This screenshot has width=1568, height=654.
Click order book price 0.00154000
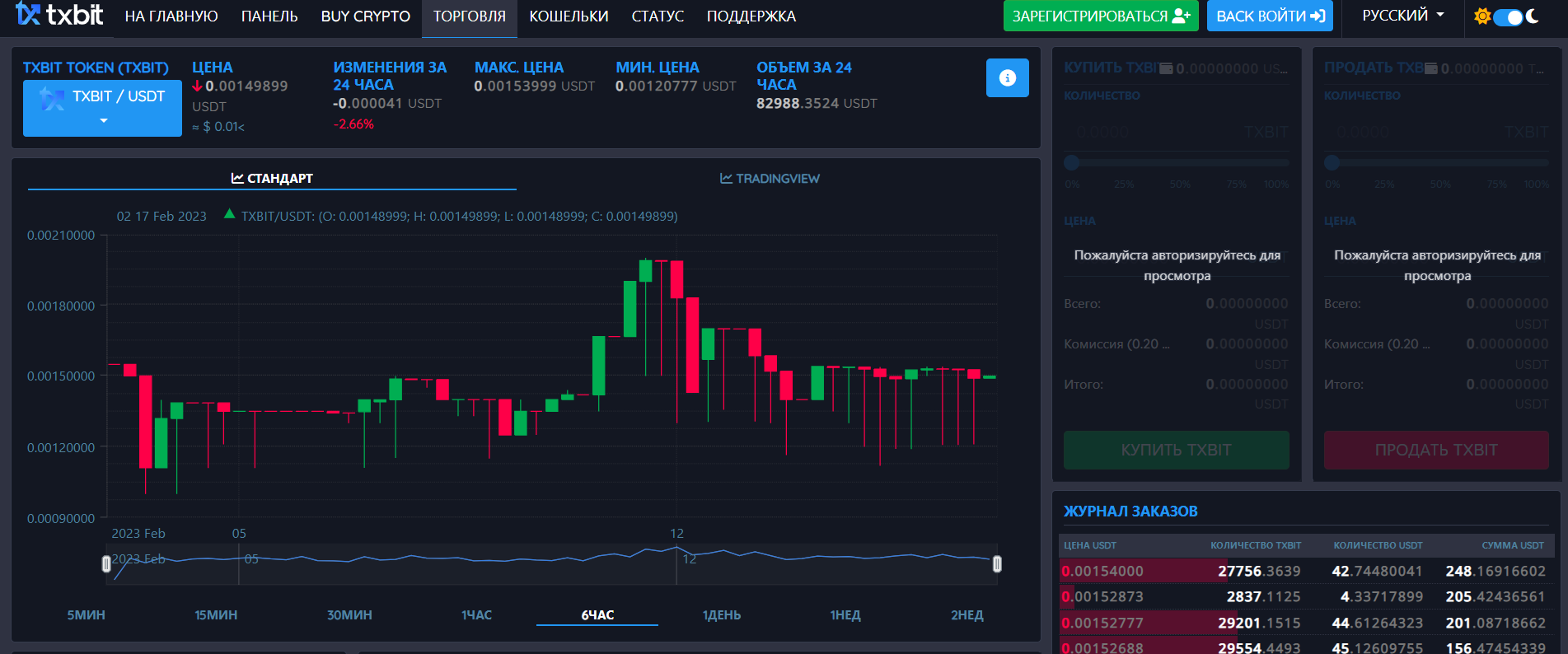coord(1102,571)
